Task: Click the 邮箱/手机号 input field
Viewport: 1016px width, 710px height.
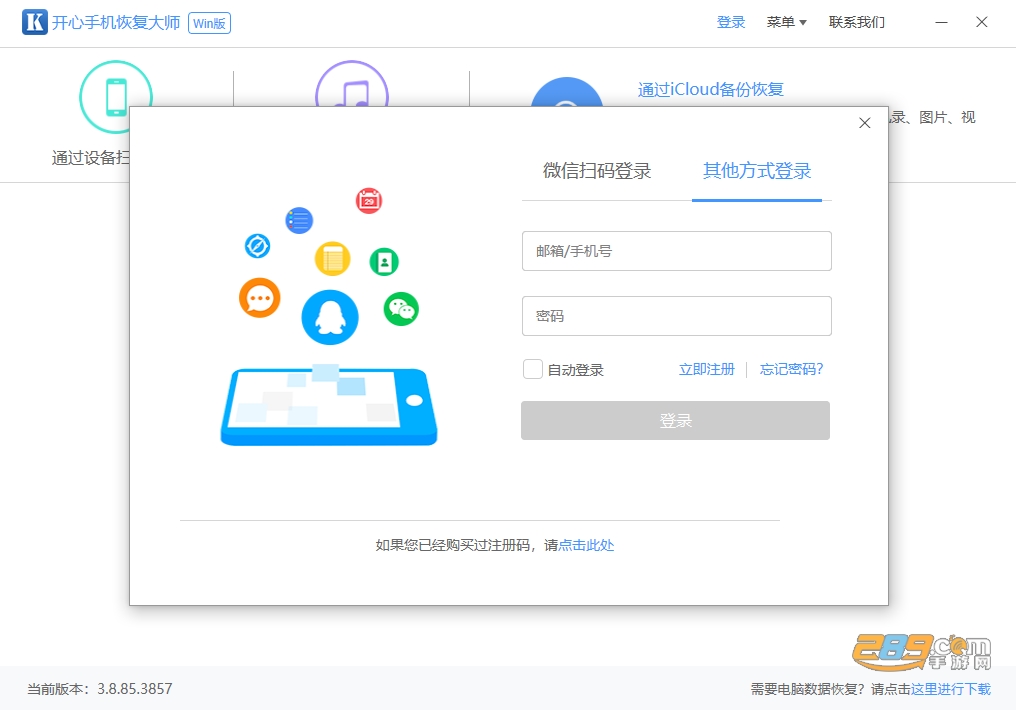Action: coord(676,251)
